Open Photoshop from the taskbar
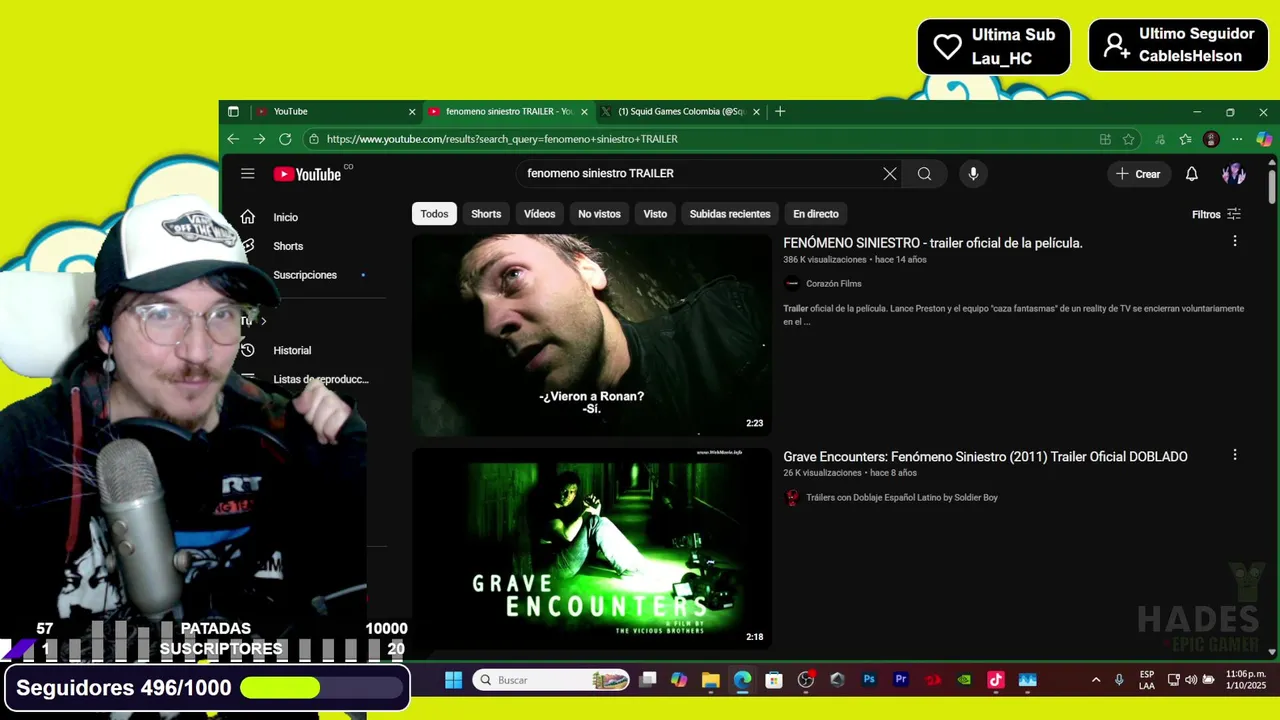The image size is (1280, 720). (869, 680)
